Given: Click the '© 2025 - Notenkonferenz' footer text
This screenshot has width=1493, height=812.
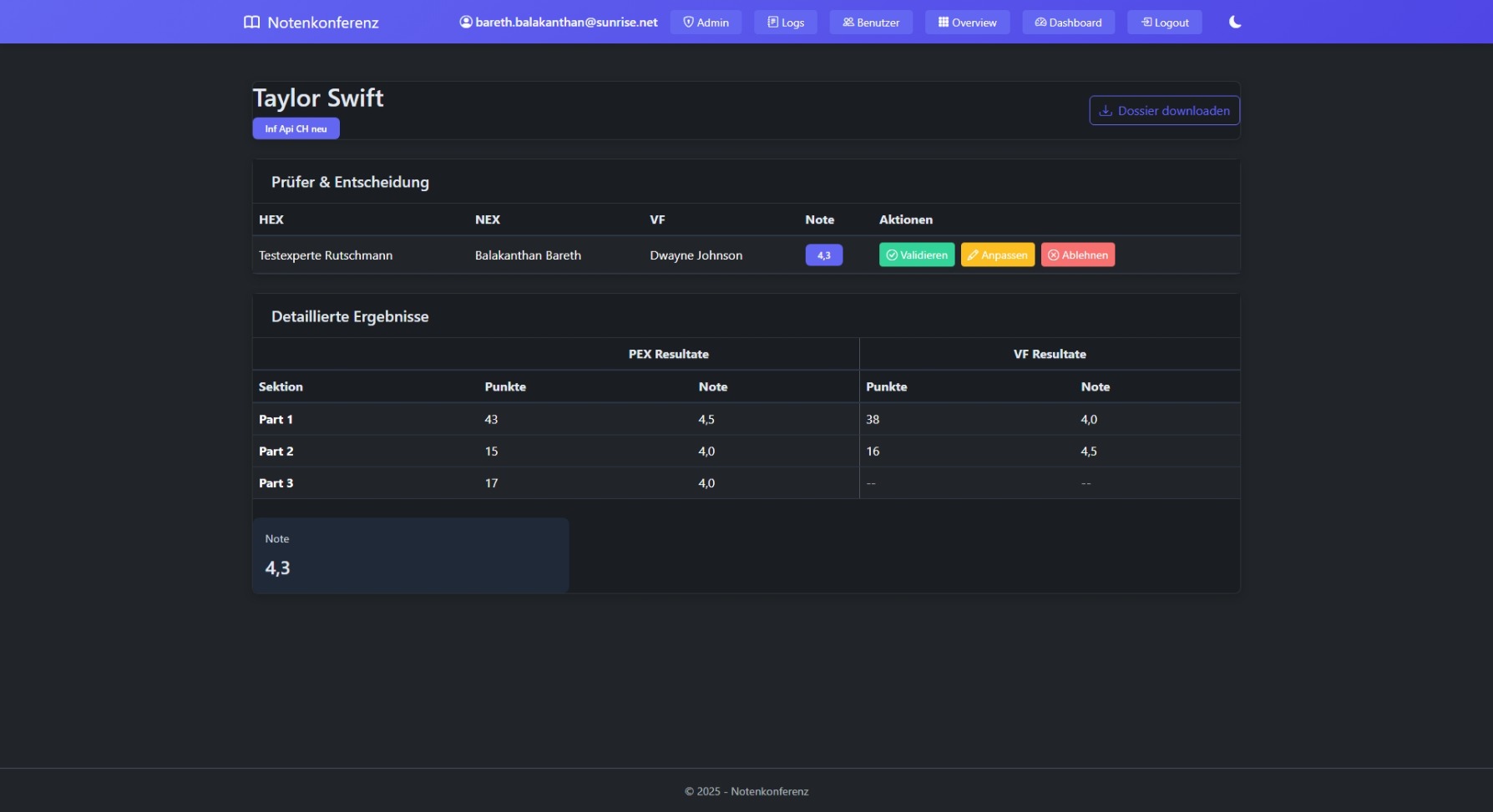Looking at the screenshot, I should tap(746, 791).
